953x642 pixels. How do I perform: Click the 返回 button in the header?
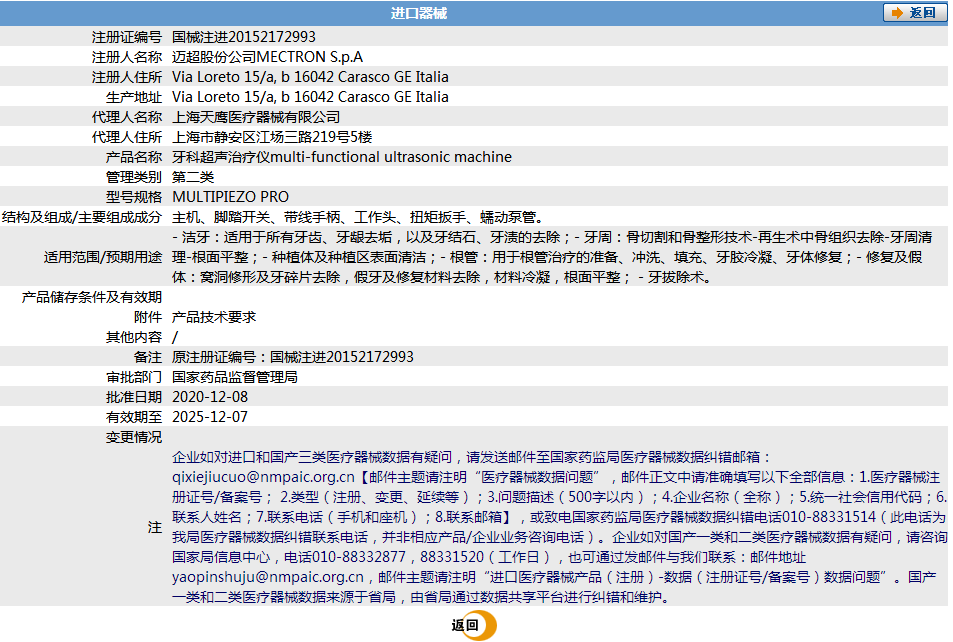pyautogui.click(x=915, y=13)
